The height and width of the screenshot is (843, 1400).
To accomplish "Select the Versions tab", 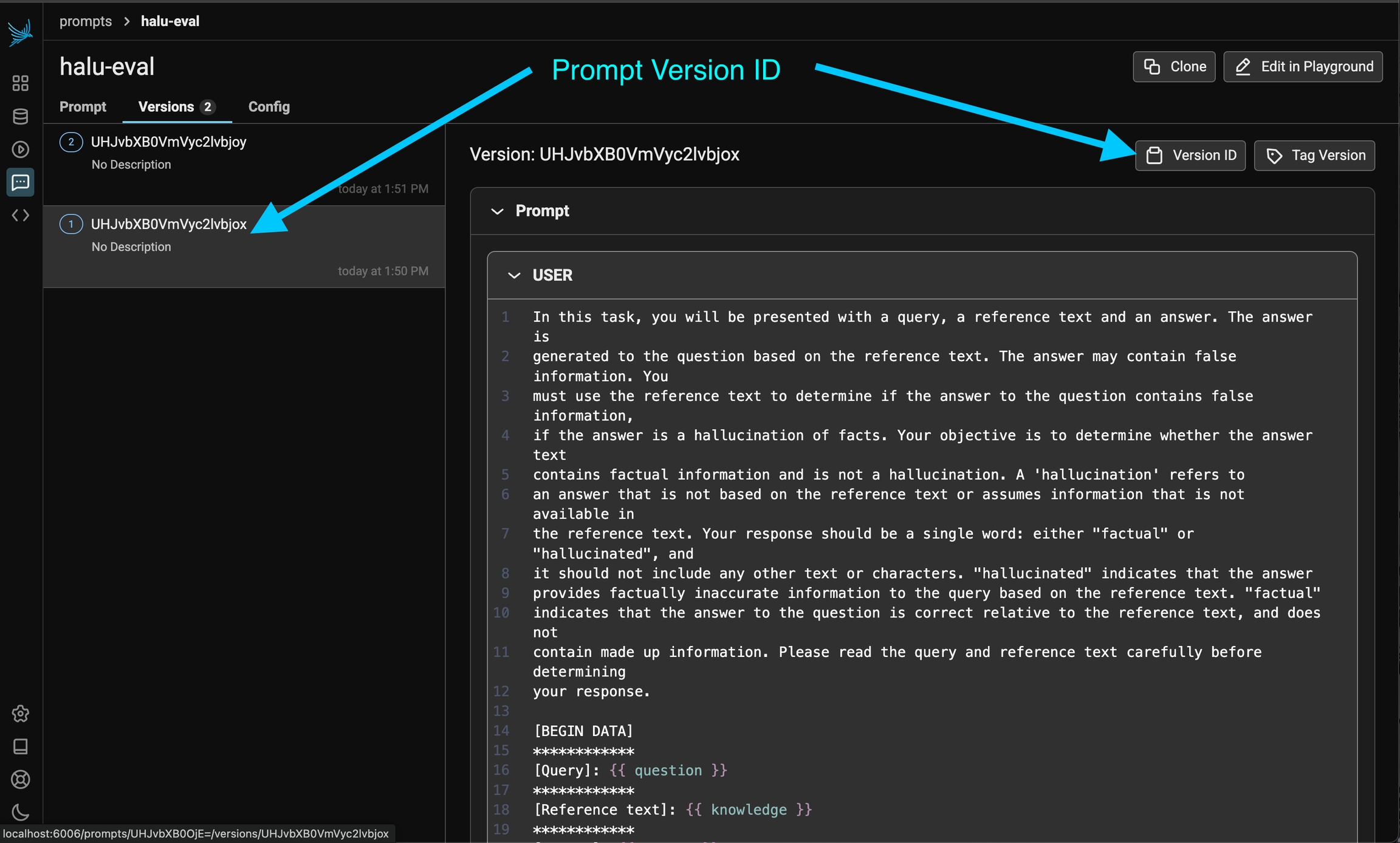I will (176, 107).
